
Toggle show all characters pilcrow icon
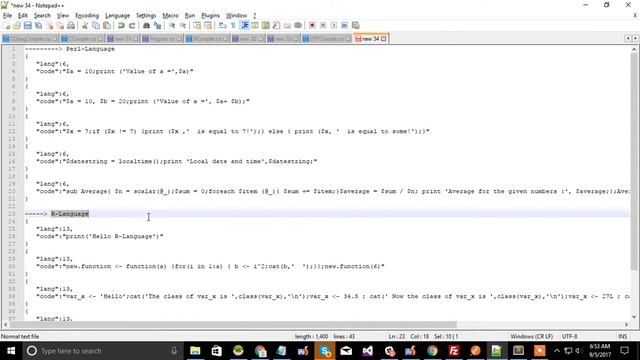[233, 26]
